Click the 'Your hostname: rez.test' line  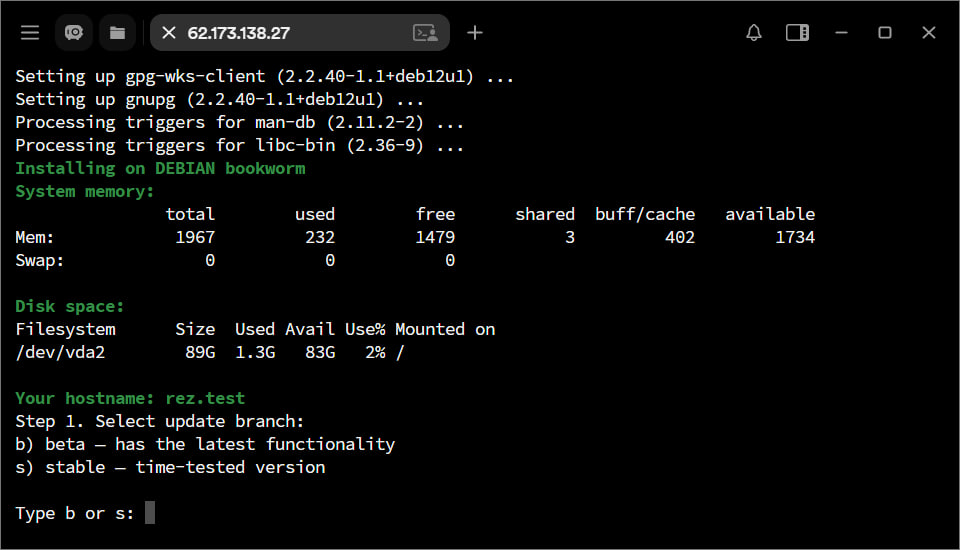[x=130, y=398]
